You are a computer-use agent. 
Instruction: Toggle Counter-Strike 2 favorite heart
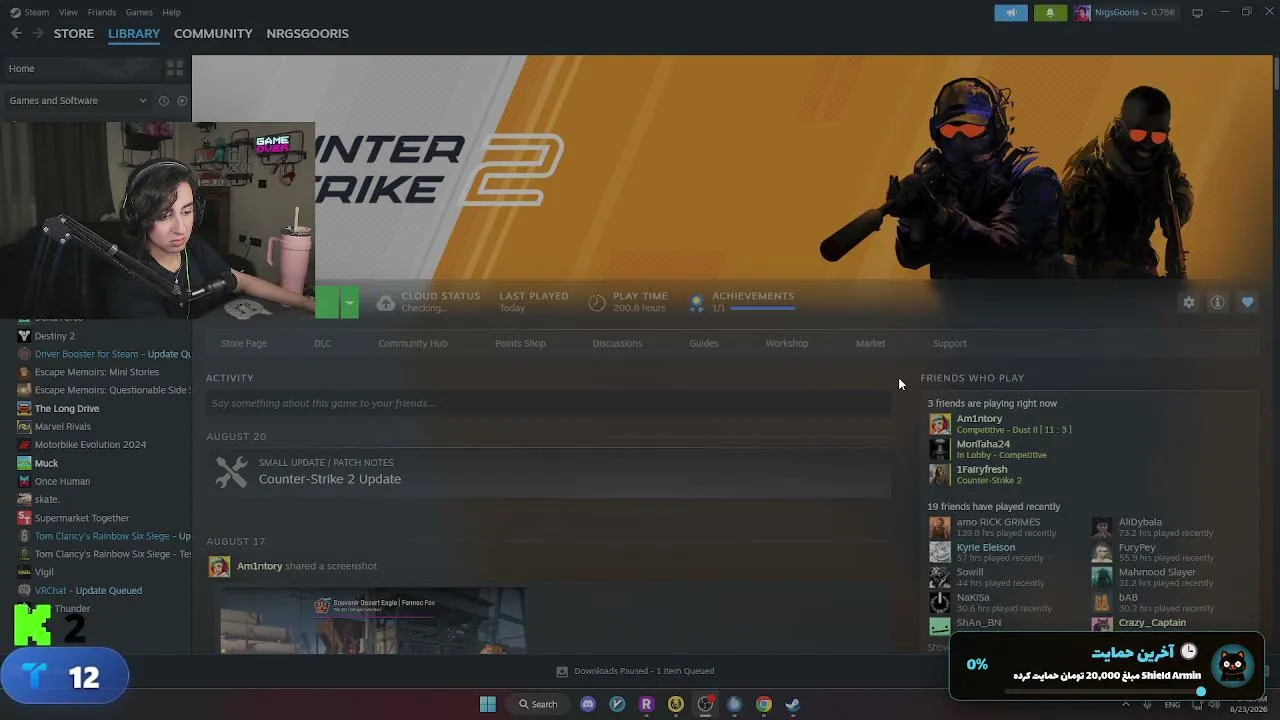(1247, 302)
